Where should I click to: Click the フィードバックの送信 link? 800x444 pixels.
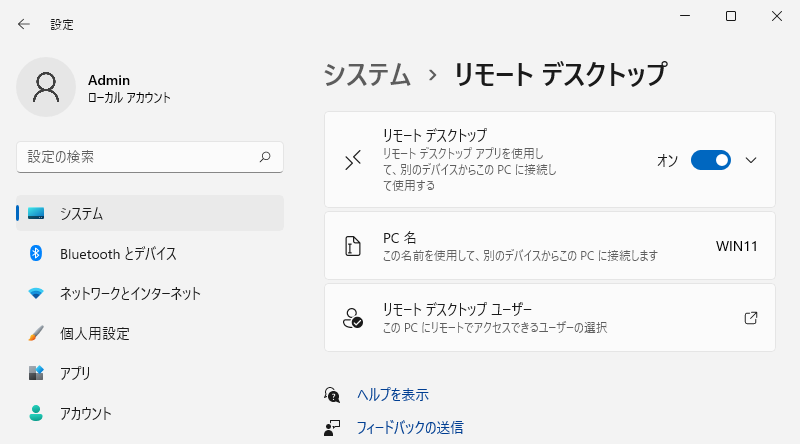click(410, 427)
